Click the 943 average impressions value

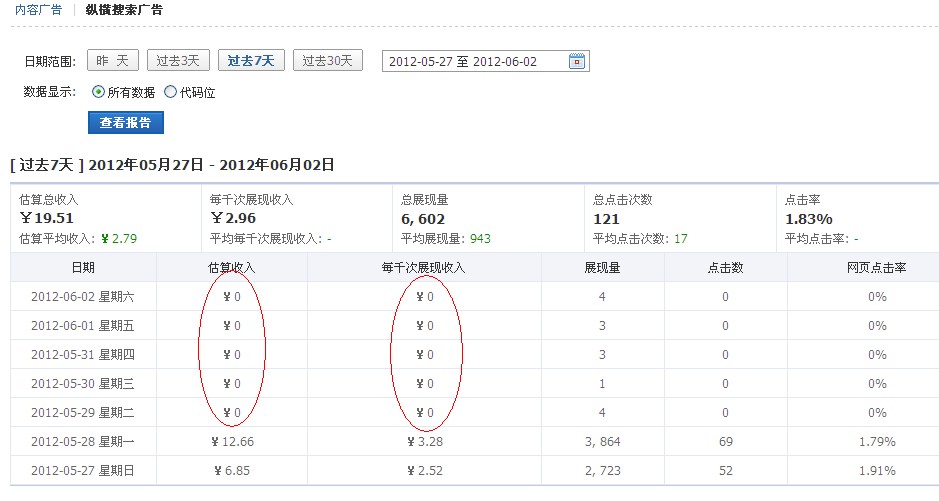[x=480, y=238]
